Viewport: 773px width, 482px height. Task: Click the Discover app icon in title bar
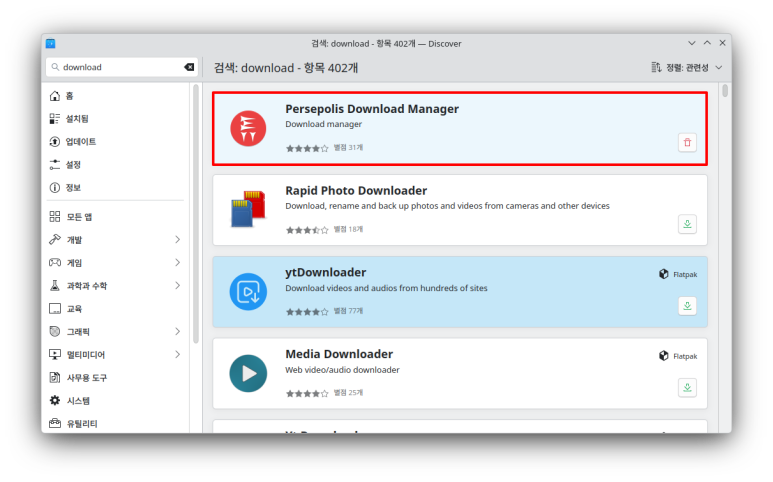click(x=50, y=43)
